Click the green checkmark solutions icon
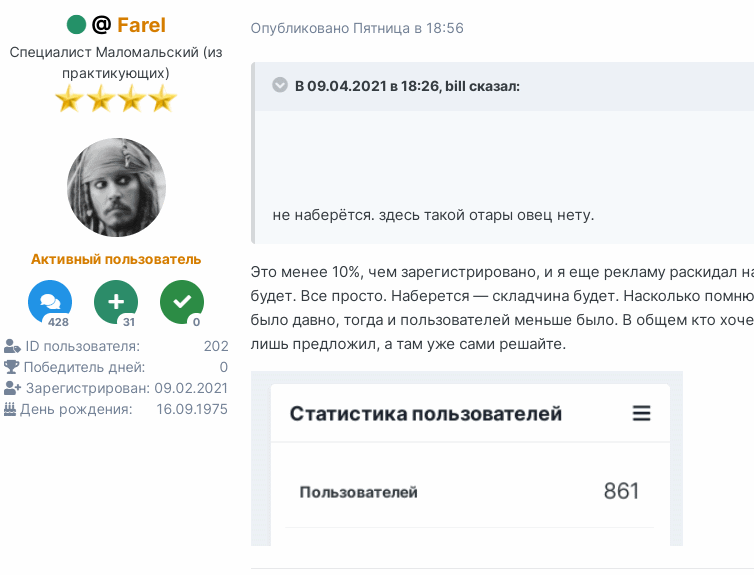Viewport: 754px width, 575px height. [x=182, y=301]
